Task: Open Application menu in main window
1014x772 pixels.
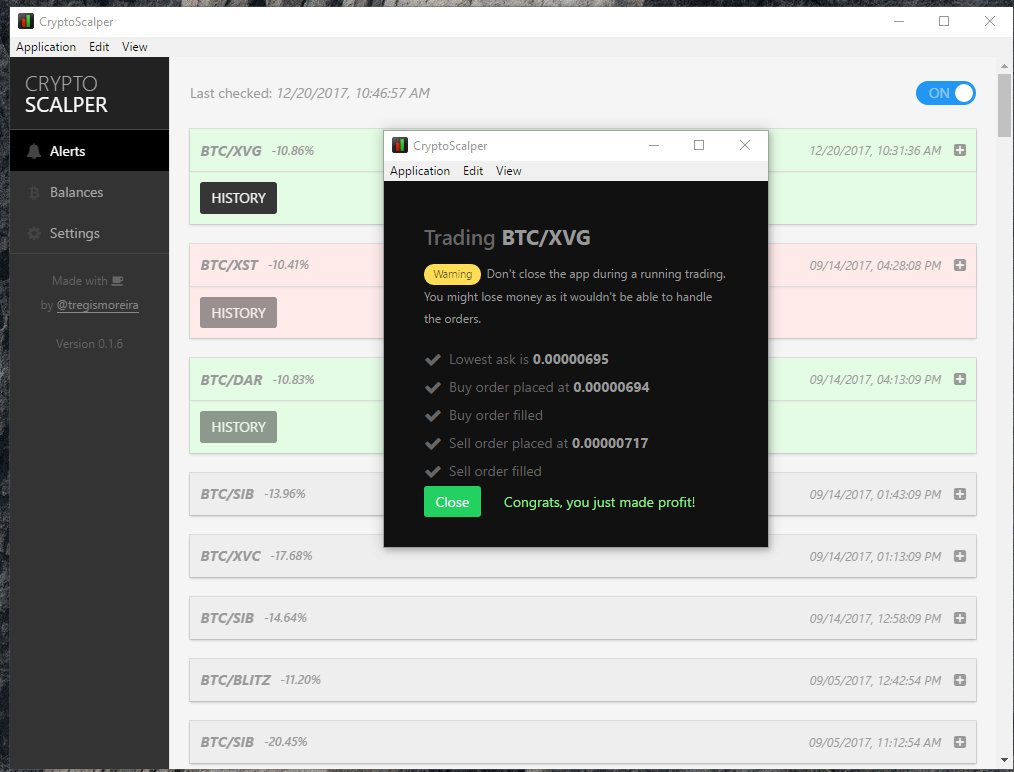Action: [x=46, y=47]
